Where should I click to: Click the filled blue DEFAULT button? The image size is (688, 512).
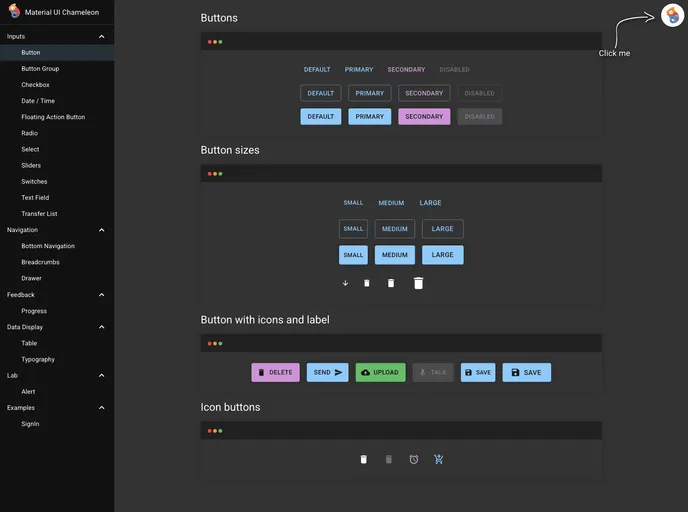[x=321, y=117]
